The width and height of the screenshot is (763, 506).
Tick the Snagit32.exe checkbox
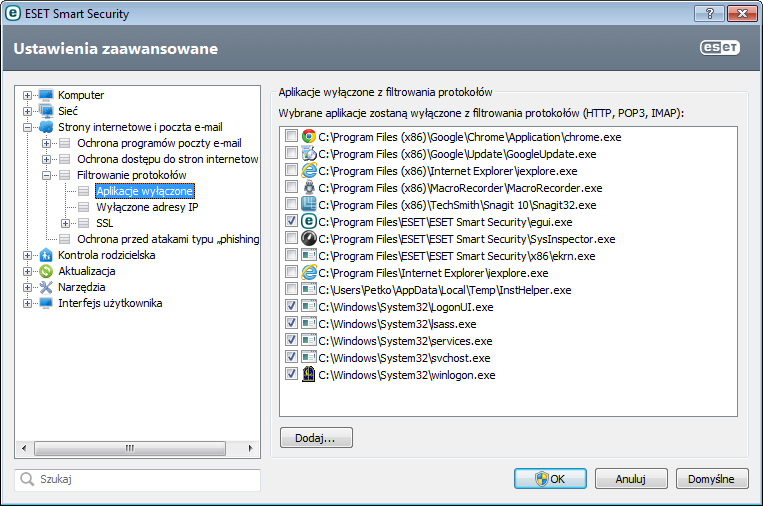[x=291, y=204]
